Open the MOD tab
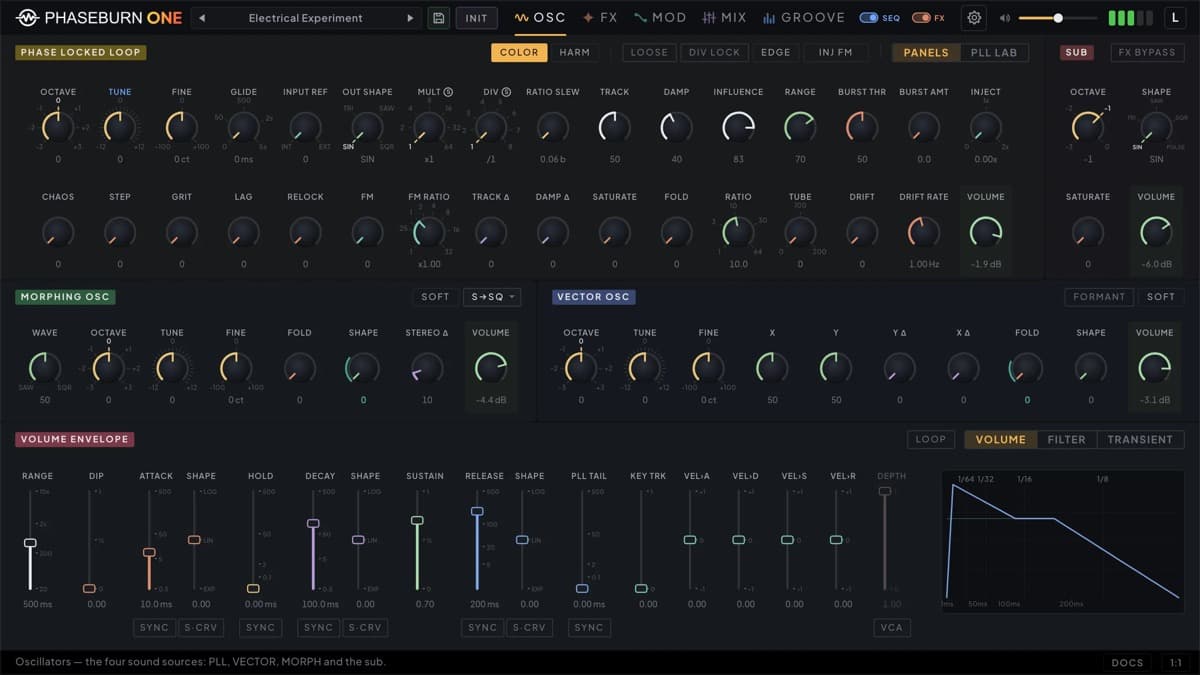The width and height of the screenshot is (1200, 675). pyautogui.click(x=660, y=18)
